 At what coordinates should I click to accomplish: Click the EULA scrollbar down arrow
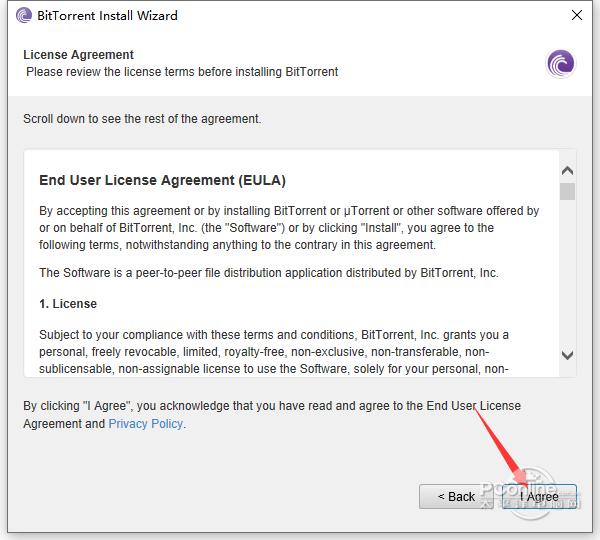(567, 355)
